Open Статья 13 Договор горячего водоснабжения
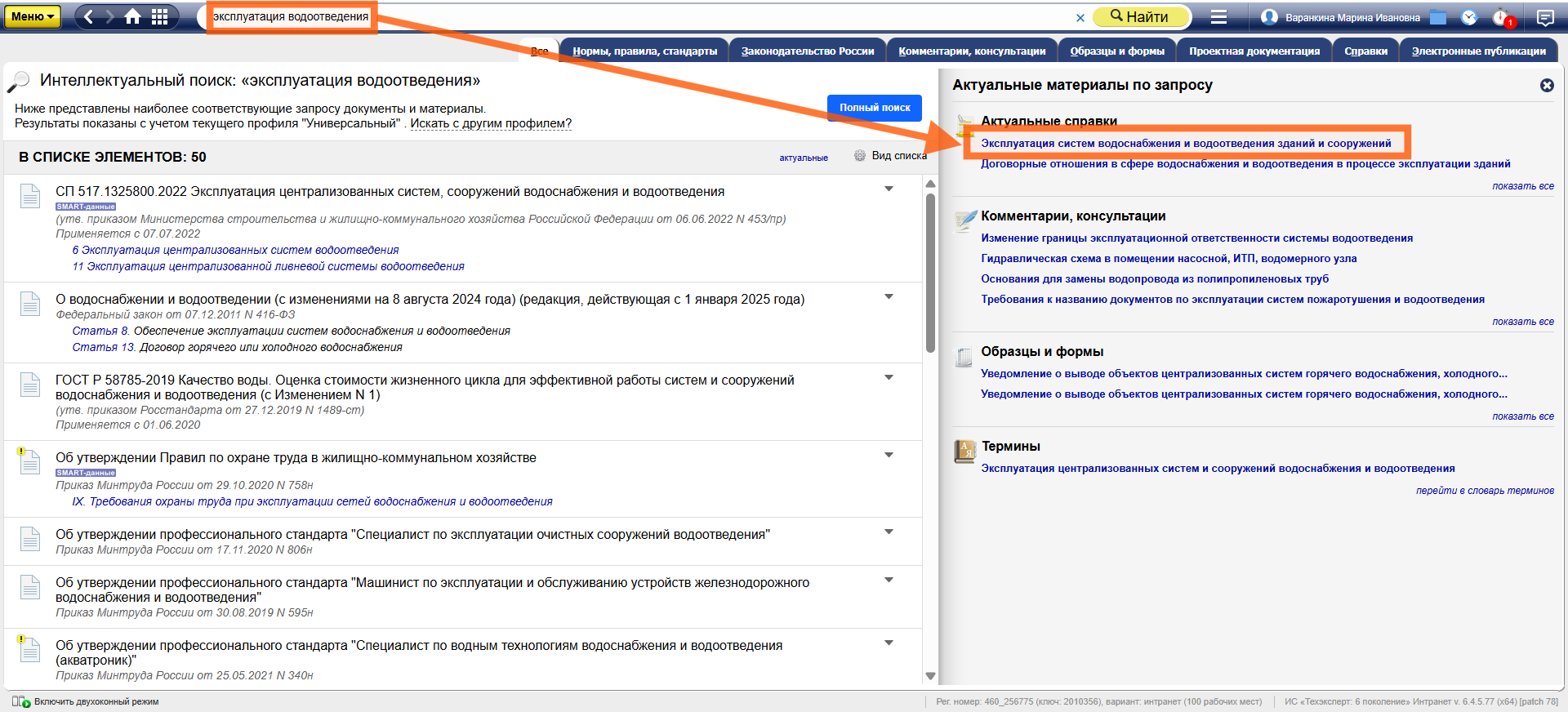The width and height of the screenshot is (1568, 712). [237, 347]
